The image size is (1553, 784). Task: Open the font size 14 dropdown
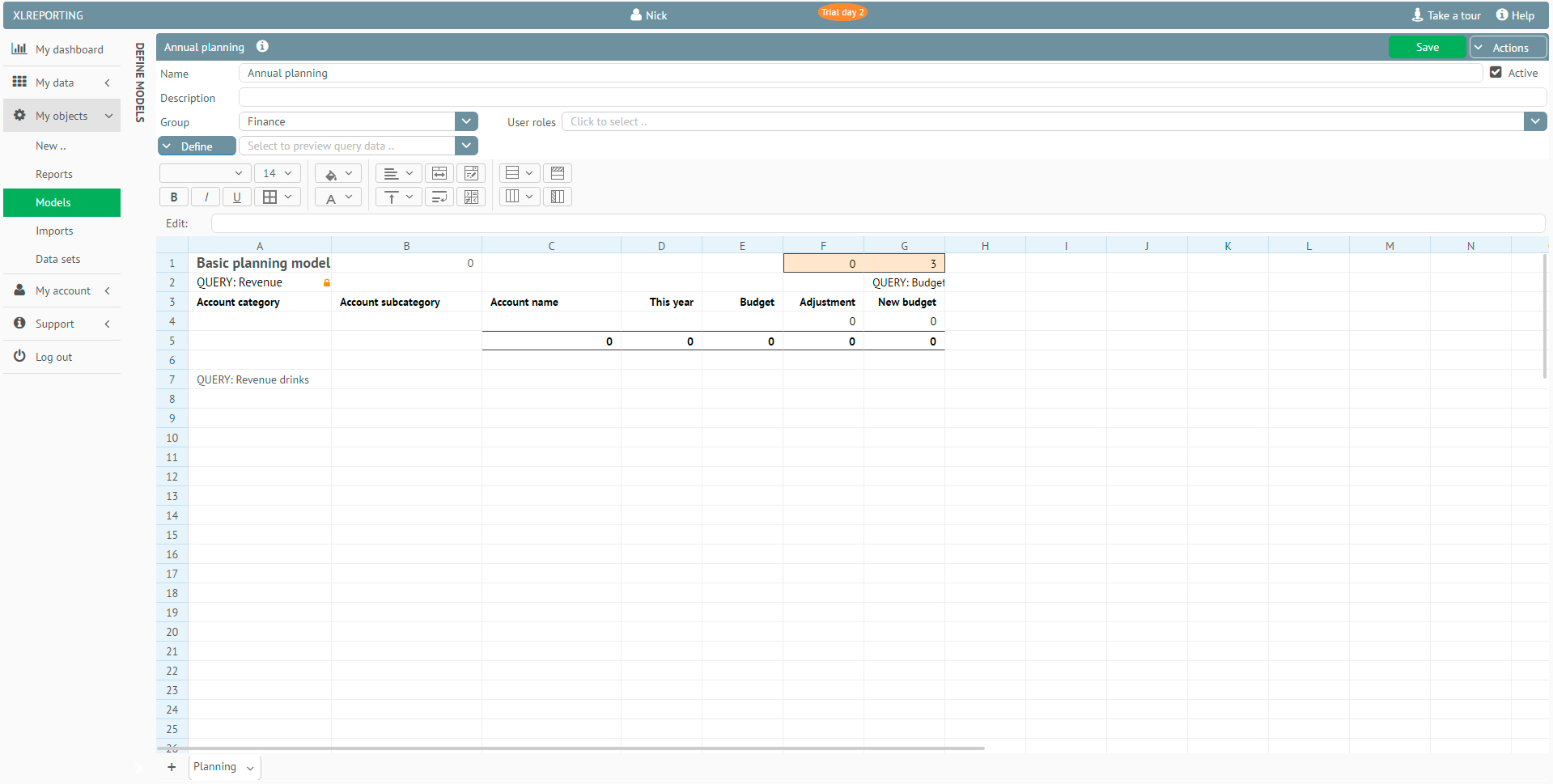click(x=277, y=173)
